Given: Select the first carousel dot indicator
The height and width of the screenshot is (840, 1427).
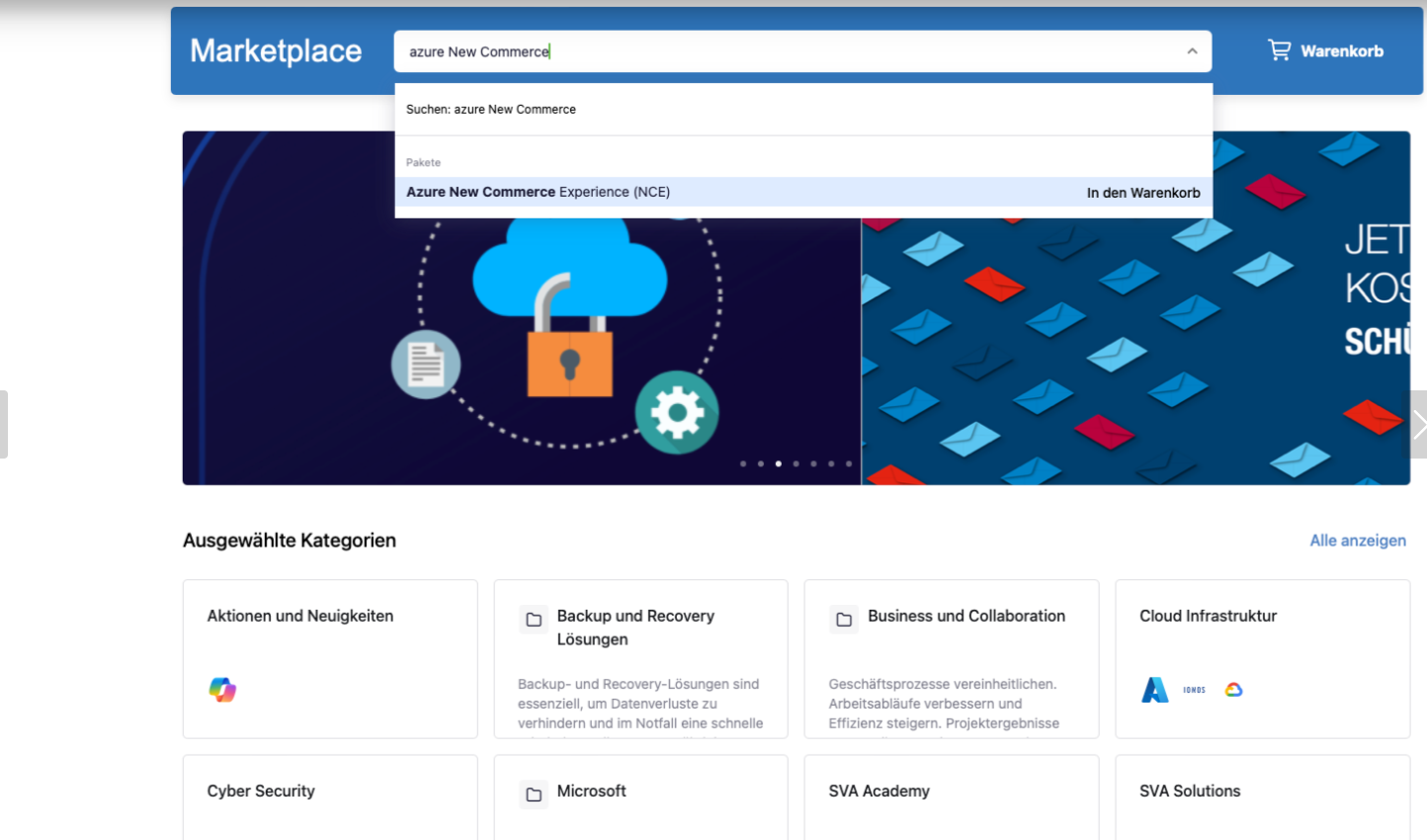Looking at the screenshot, I should (743, 463).
